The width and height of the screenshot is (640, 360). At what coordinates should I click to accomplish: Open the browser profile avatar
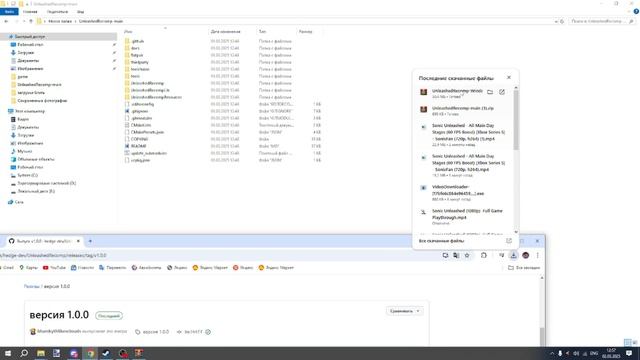point(526,256)
